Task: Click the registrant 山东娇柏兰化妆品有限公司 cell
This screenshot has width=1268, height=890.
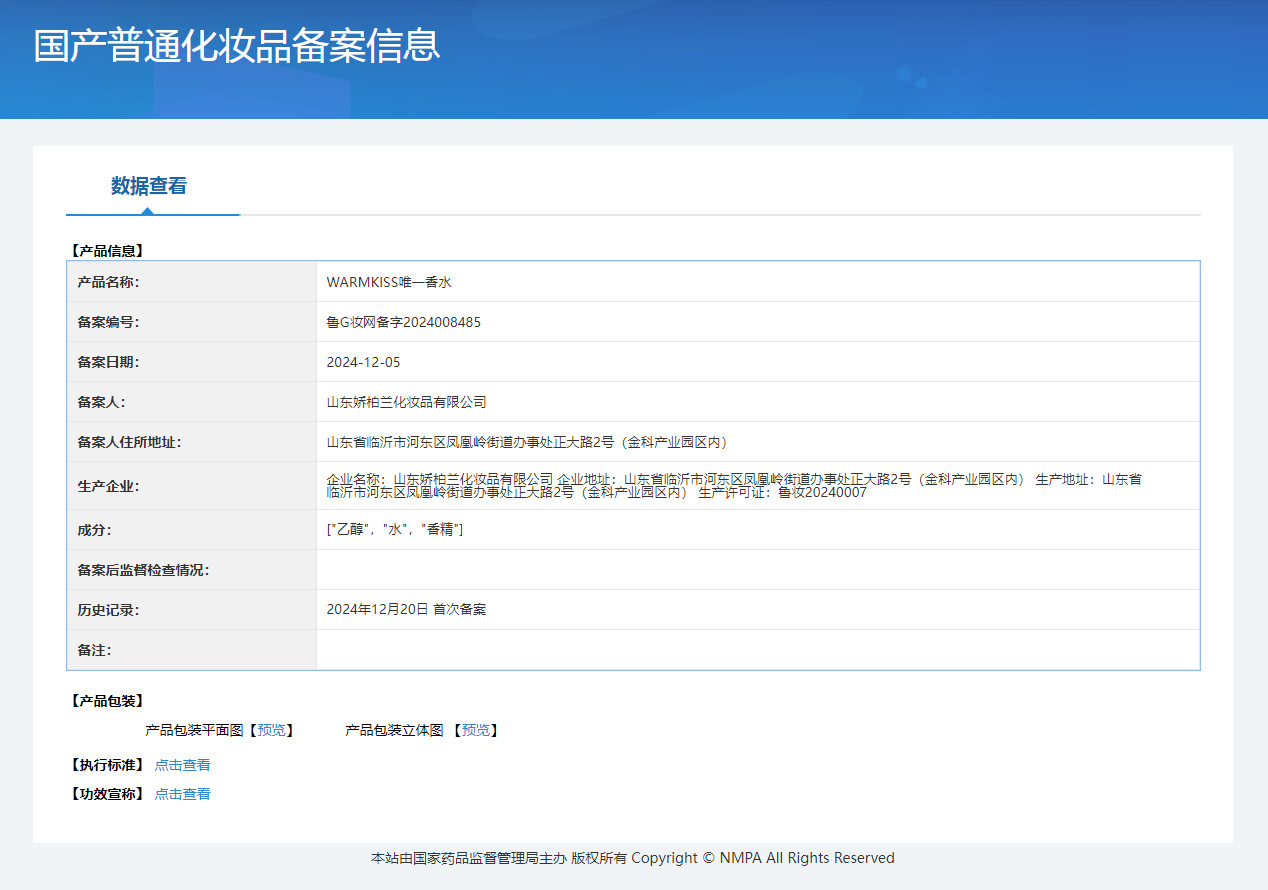Action: [758, 402]
